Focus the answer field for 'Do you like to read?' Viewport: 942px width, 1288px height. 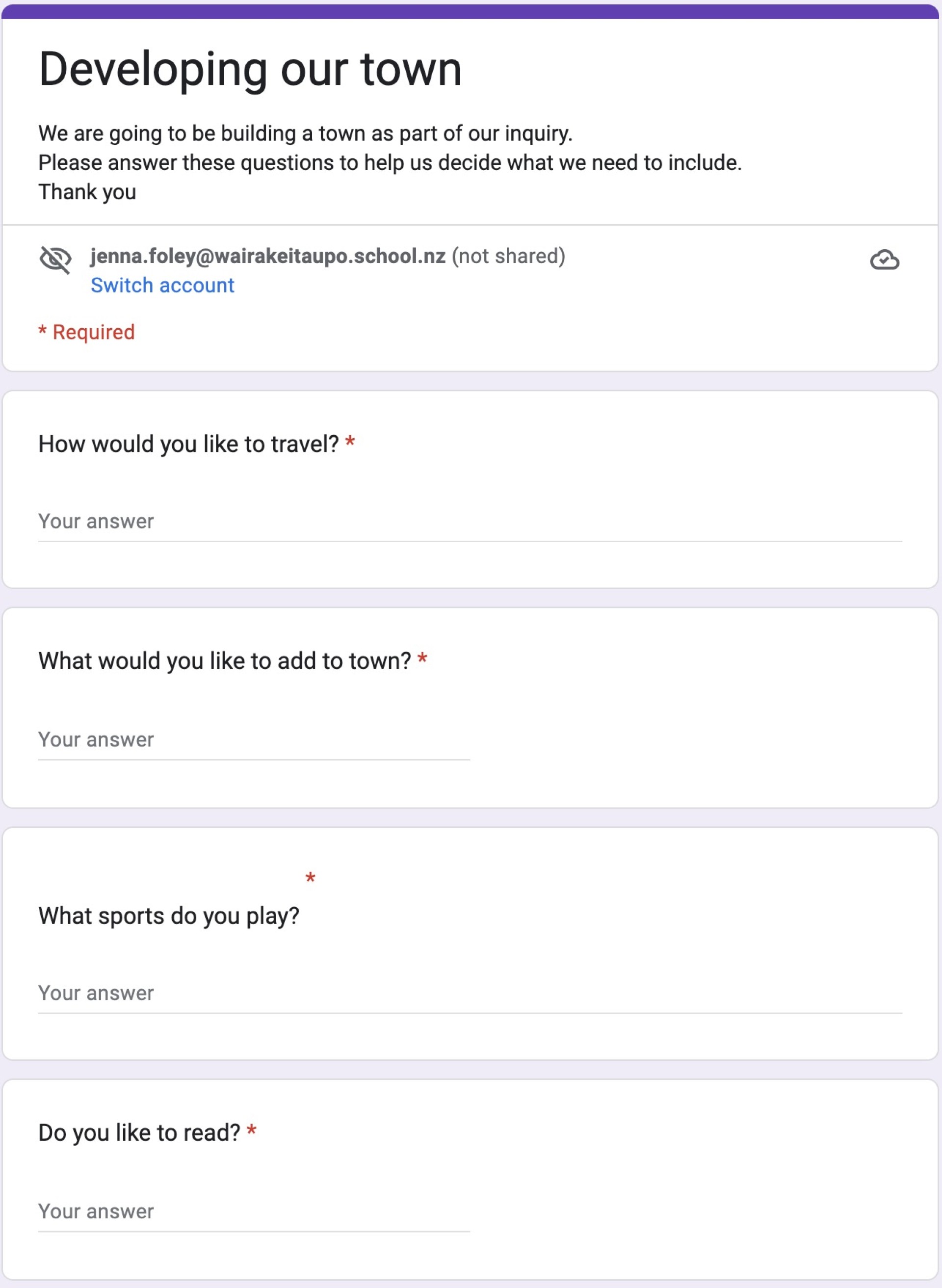tap(254, 1211)
